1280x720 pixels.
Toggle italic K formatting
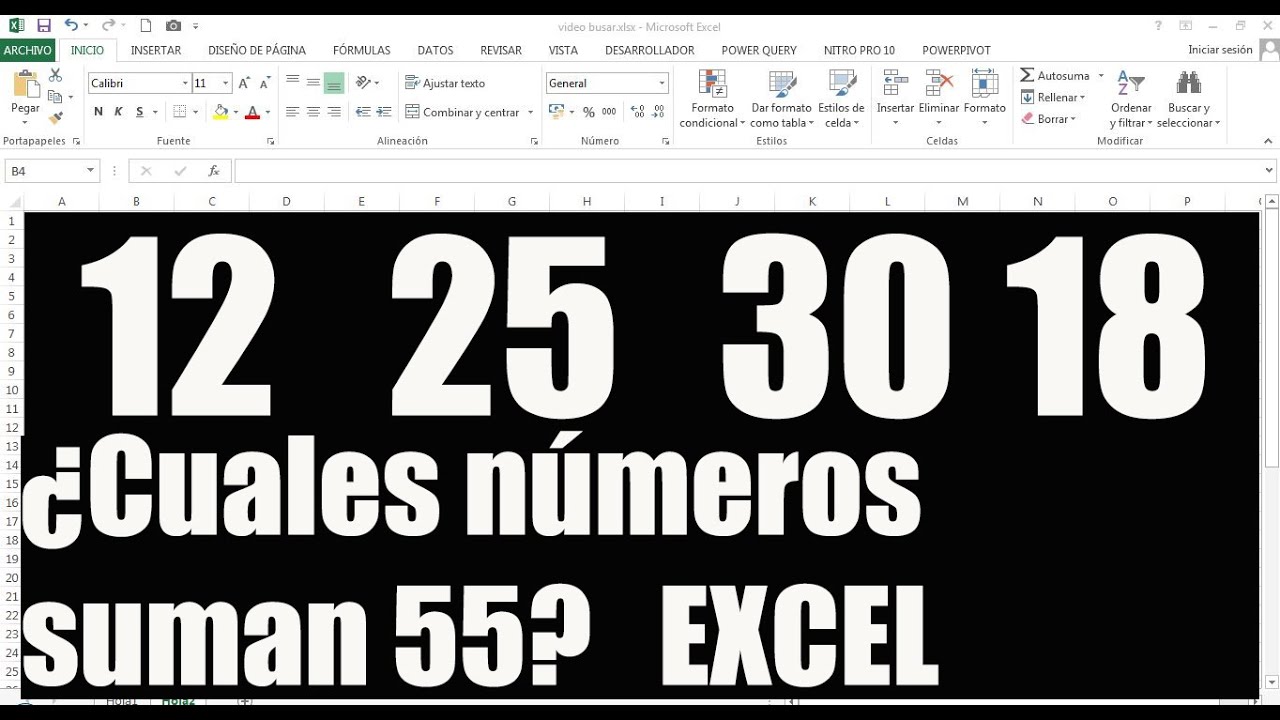point(119,112)
